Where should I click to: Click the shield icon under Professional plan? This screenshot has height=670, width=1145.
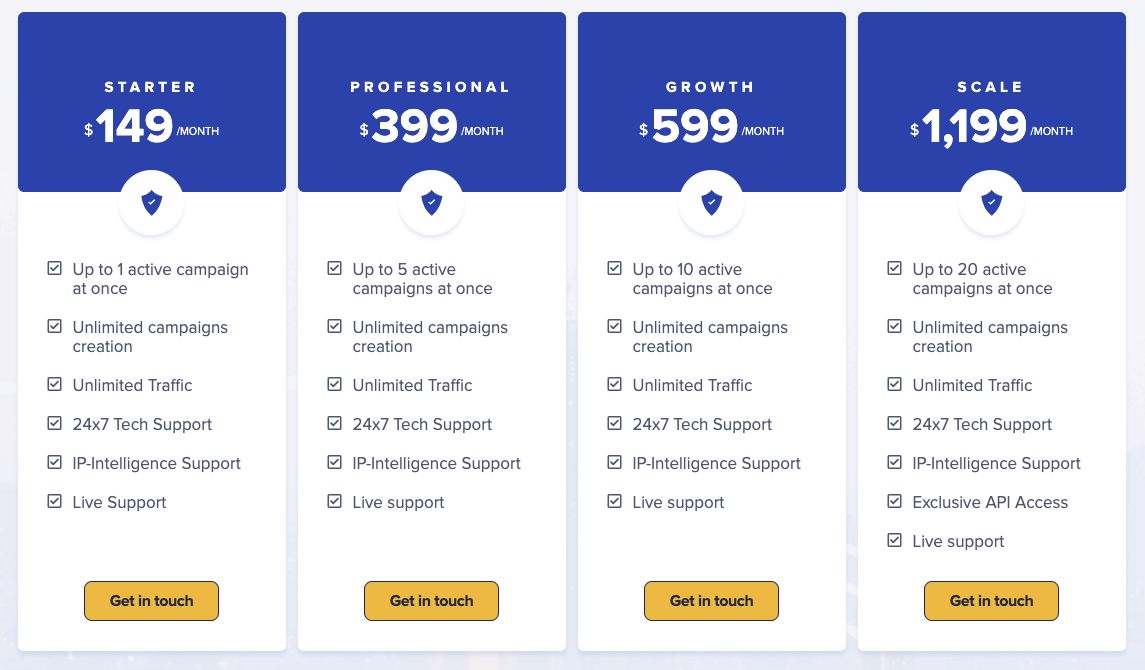click(431, 203)
